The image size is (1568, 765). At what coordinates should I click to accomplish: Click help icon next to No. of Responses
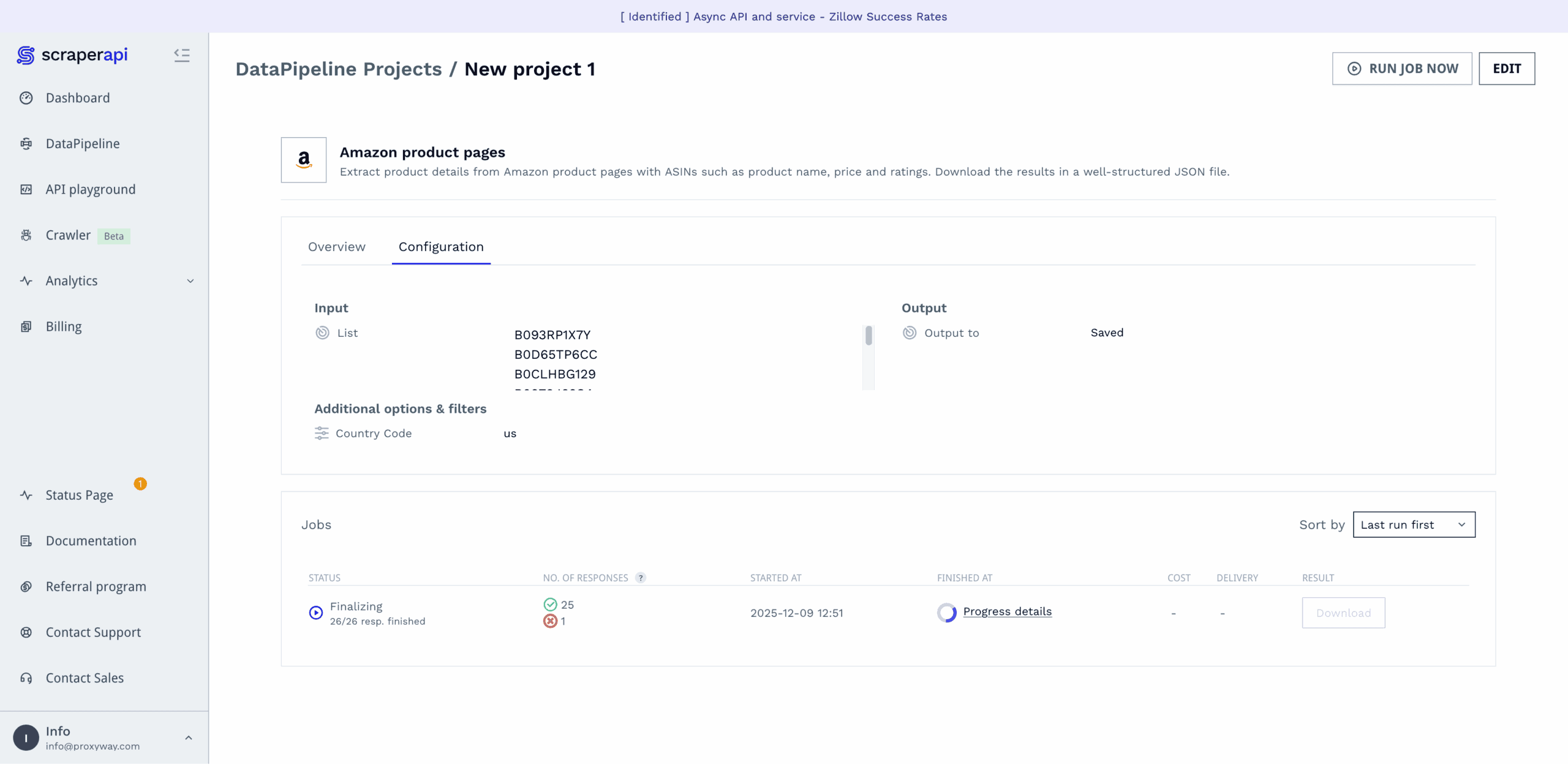pyautogui.click(x=641, y=578)
